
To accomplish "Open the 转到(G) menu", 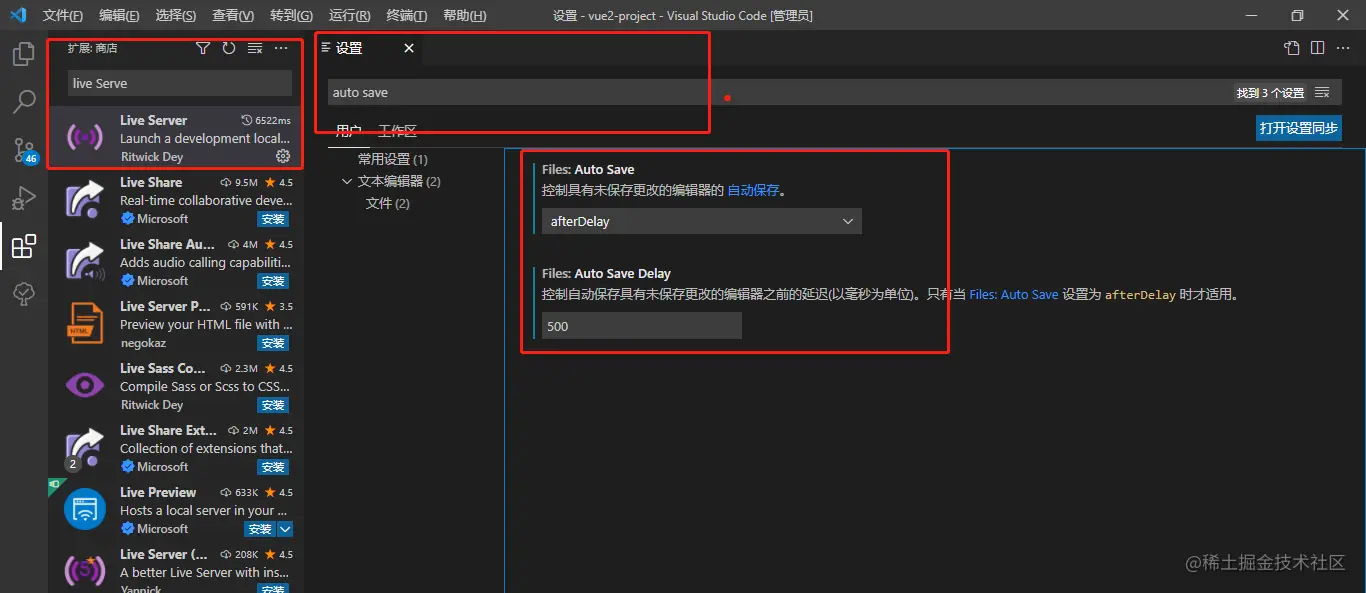I will (291, 16).
